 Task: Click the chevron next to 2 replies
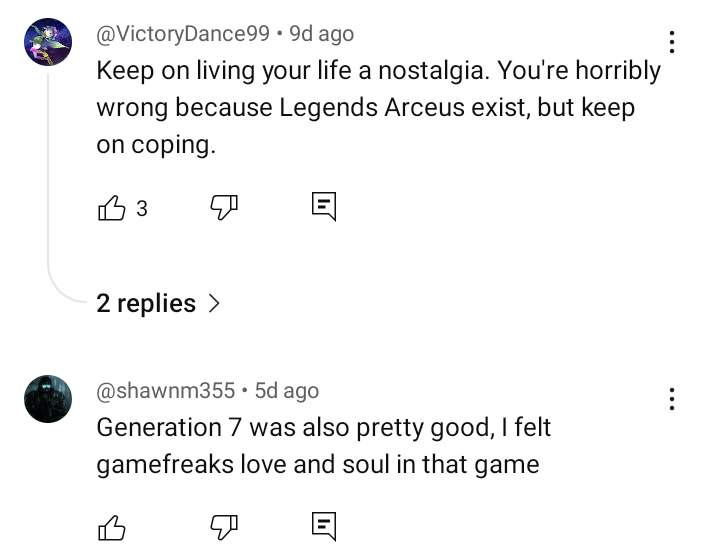point(213,303)
